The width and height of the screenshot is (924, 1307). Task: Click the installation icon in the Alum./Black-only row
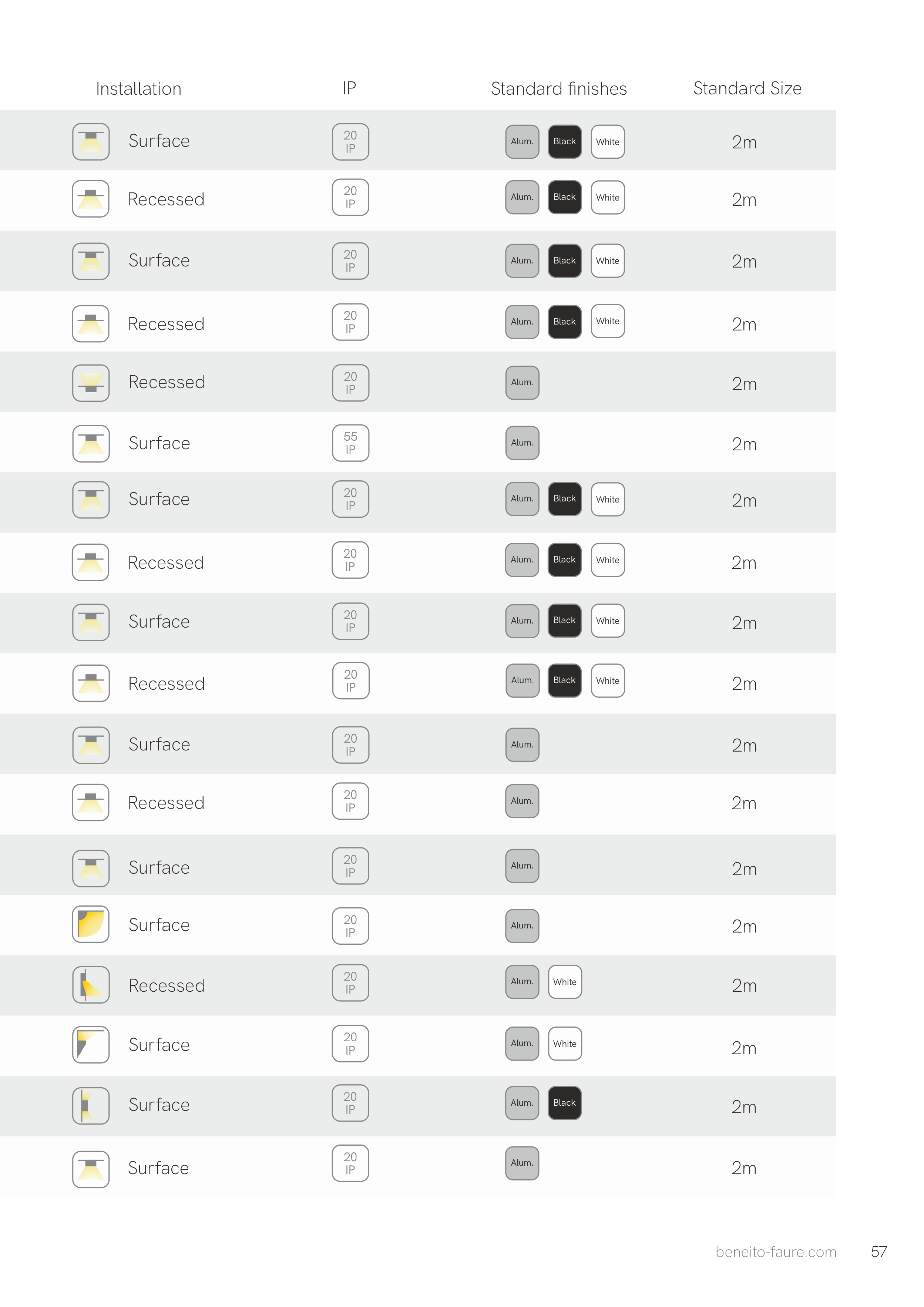pos(91,1105)
